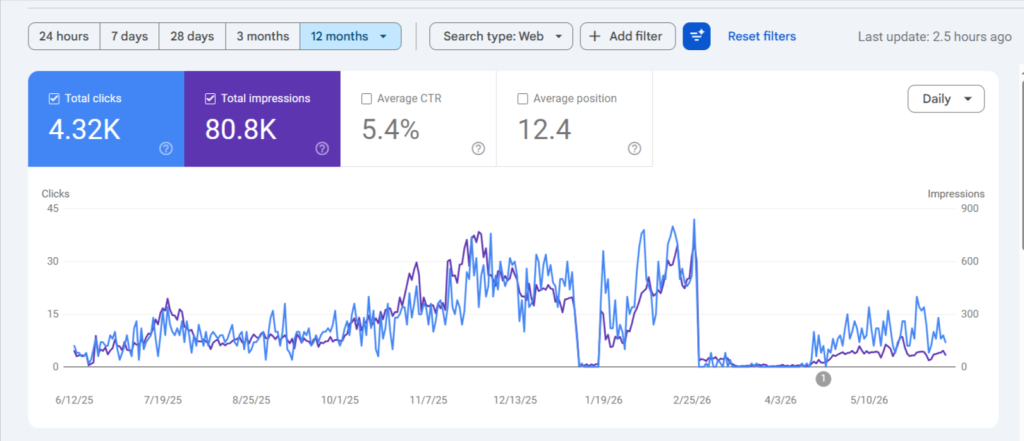The height and width of the screenshot is (441, 1024).
Task: Click the Reset filters link
Action: click(x=762, y=37)
